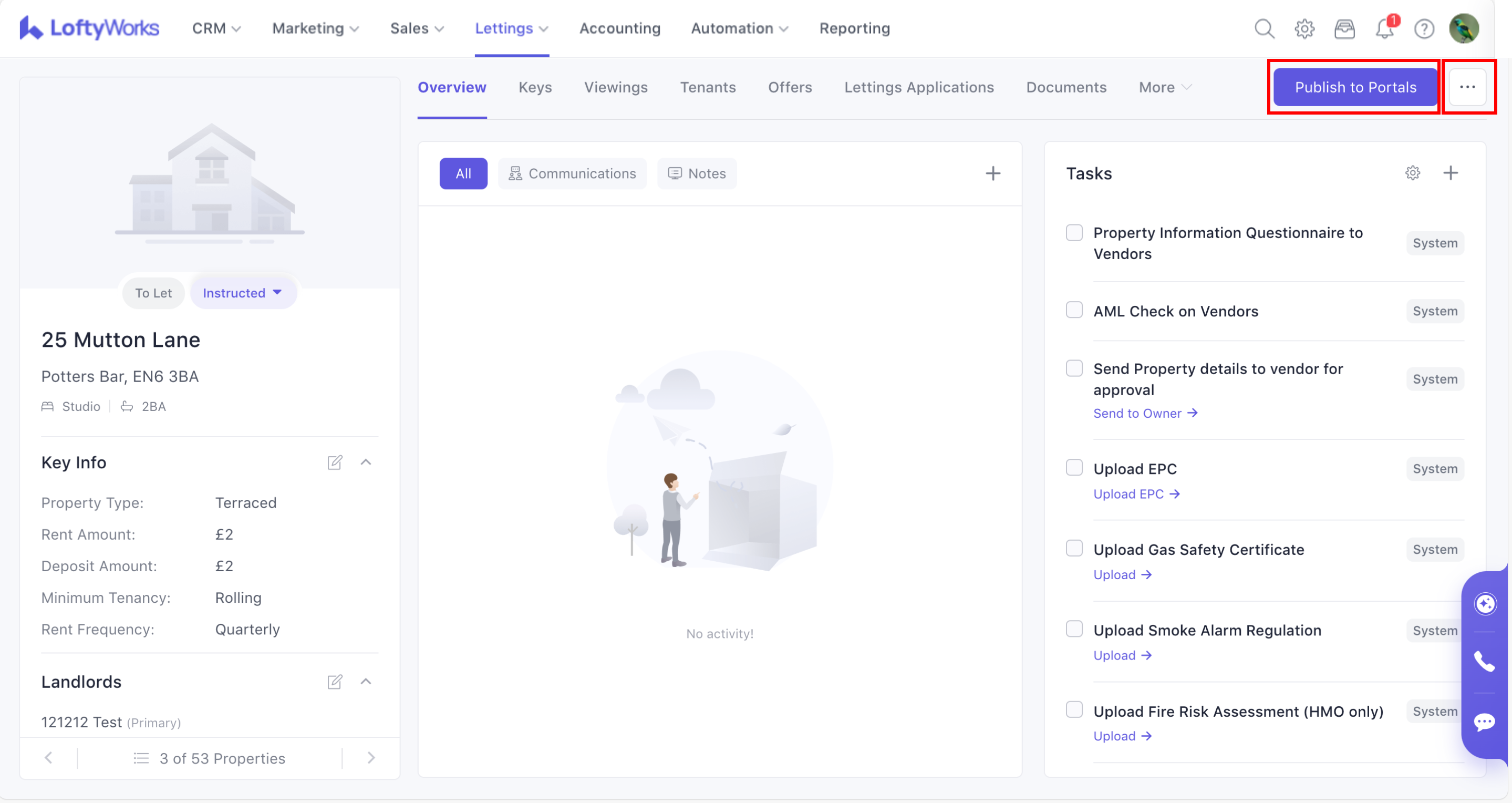Check the AML Check on Vendors task

[x=1074, y=310]
